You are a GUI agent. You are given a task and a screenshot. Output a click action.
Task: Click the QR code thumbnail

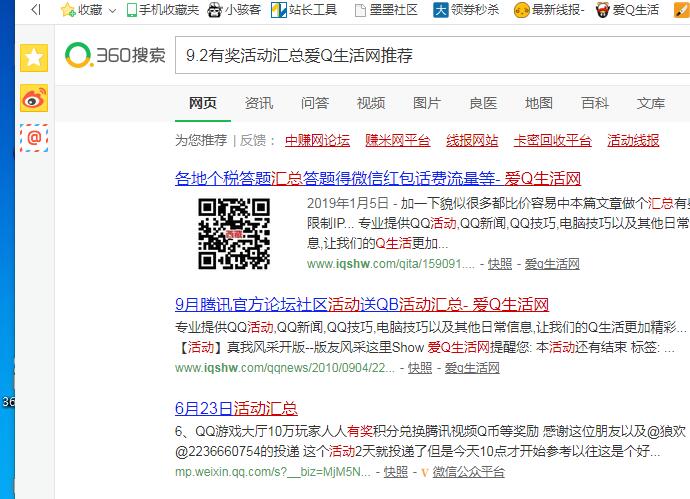click(234, 233)
